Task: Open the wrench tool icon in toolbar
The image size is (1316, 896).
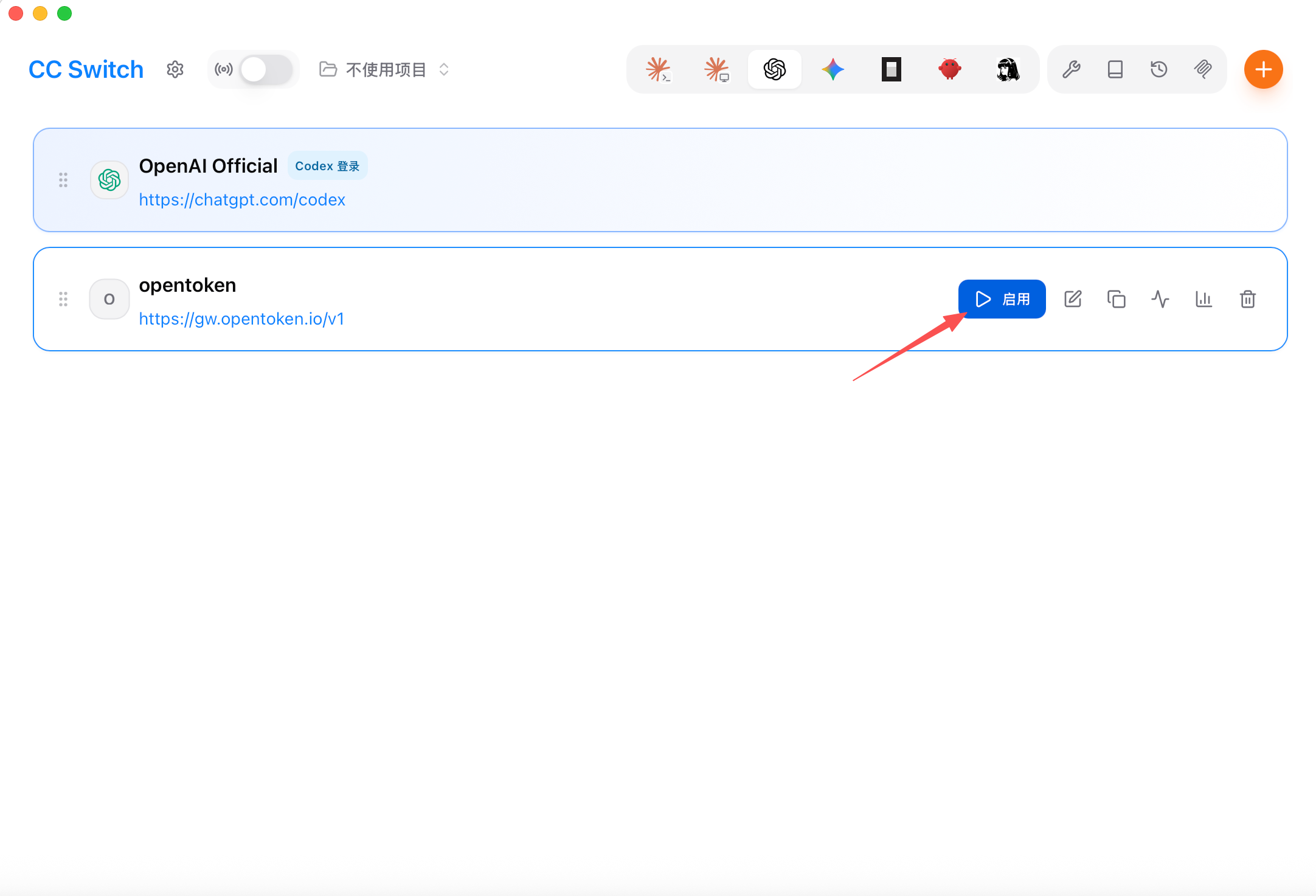Action: pos(1072,69)
